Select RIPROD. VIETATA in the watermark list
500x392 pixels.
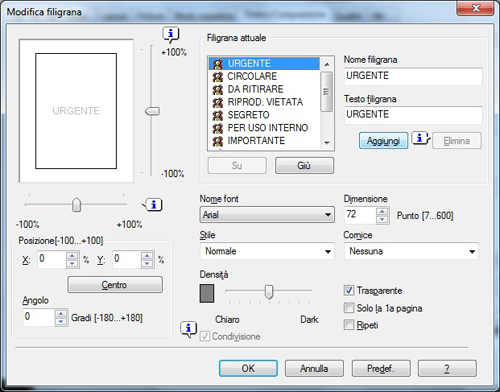(x=264, y=102)
